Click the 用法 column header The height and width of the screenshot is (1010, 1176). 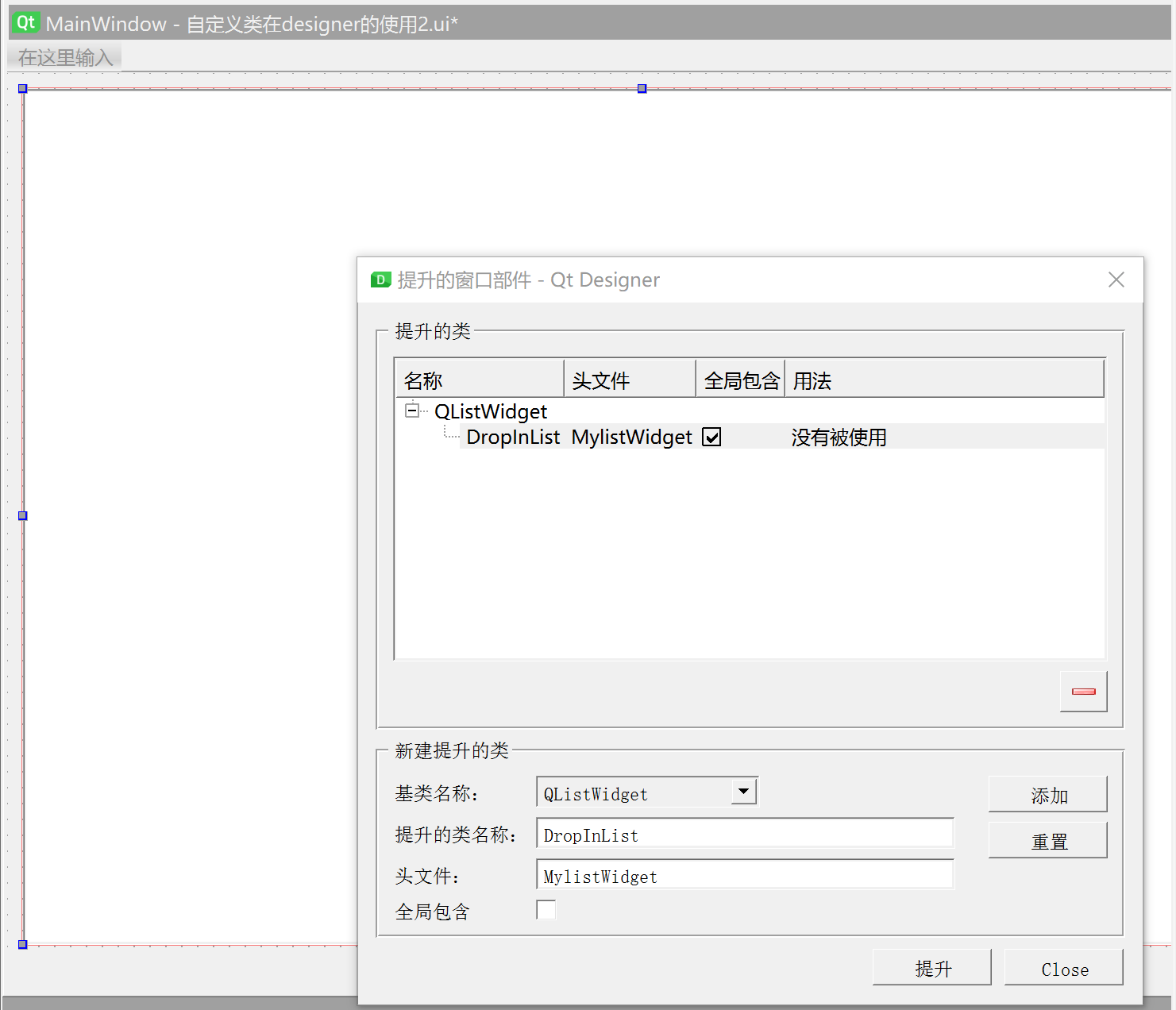812,380
